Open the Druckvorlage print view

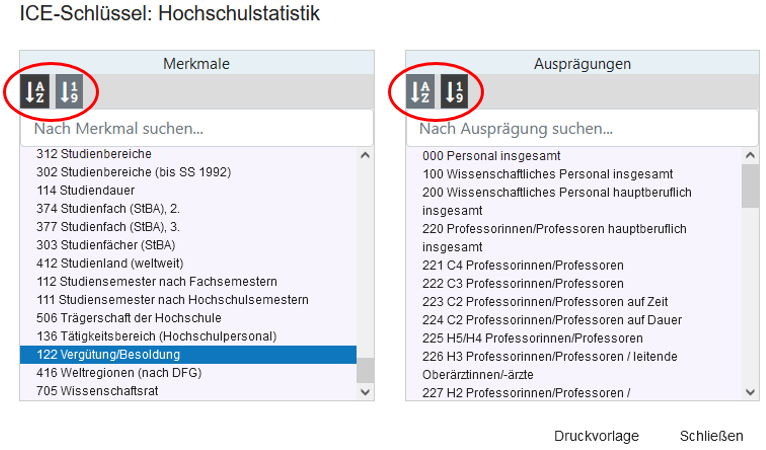click(x=596, y=436)
